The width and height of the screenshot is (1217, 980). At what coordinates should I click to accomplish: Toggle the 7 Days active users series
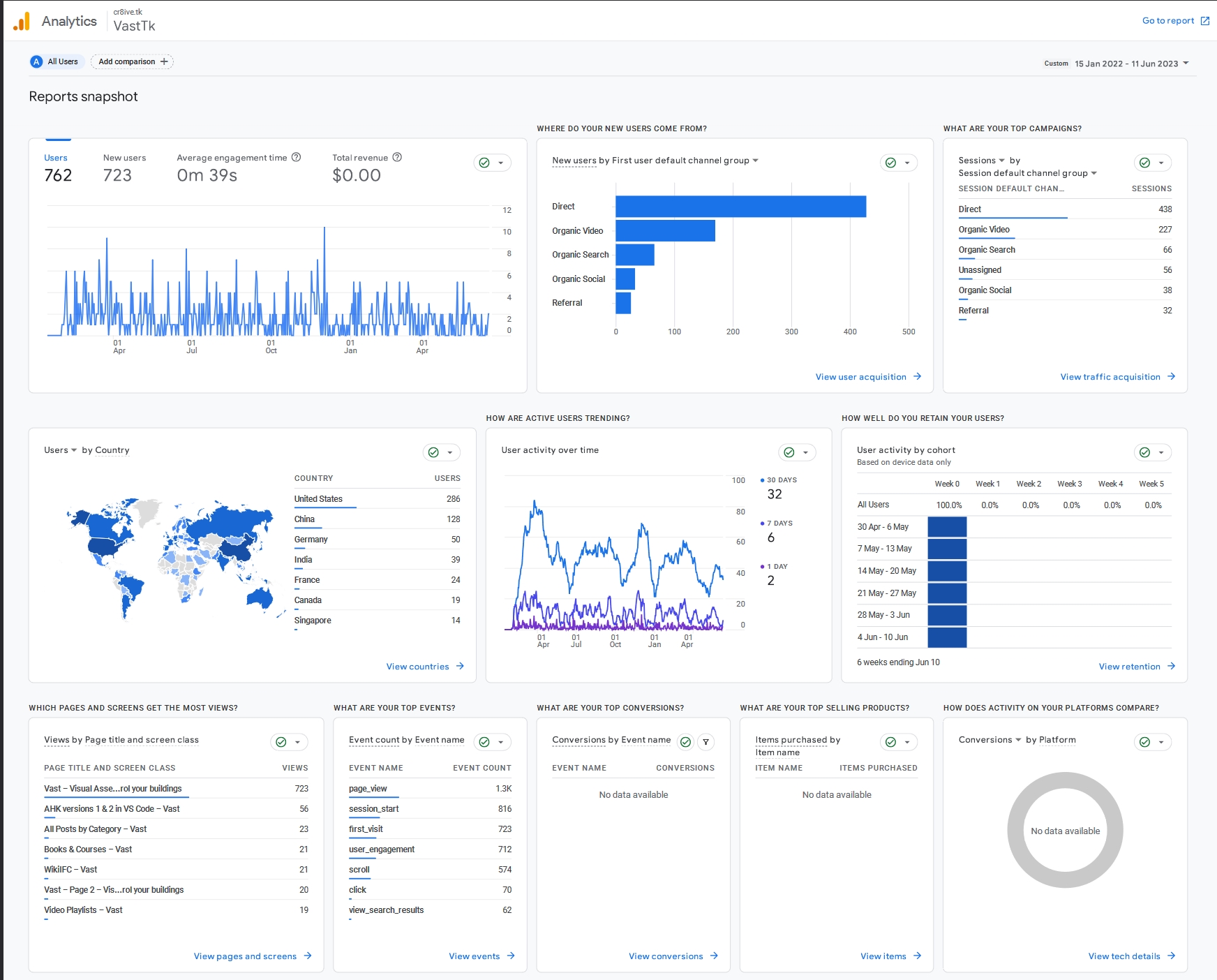[x=779, y=524]
